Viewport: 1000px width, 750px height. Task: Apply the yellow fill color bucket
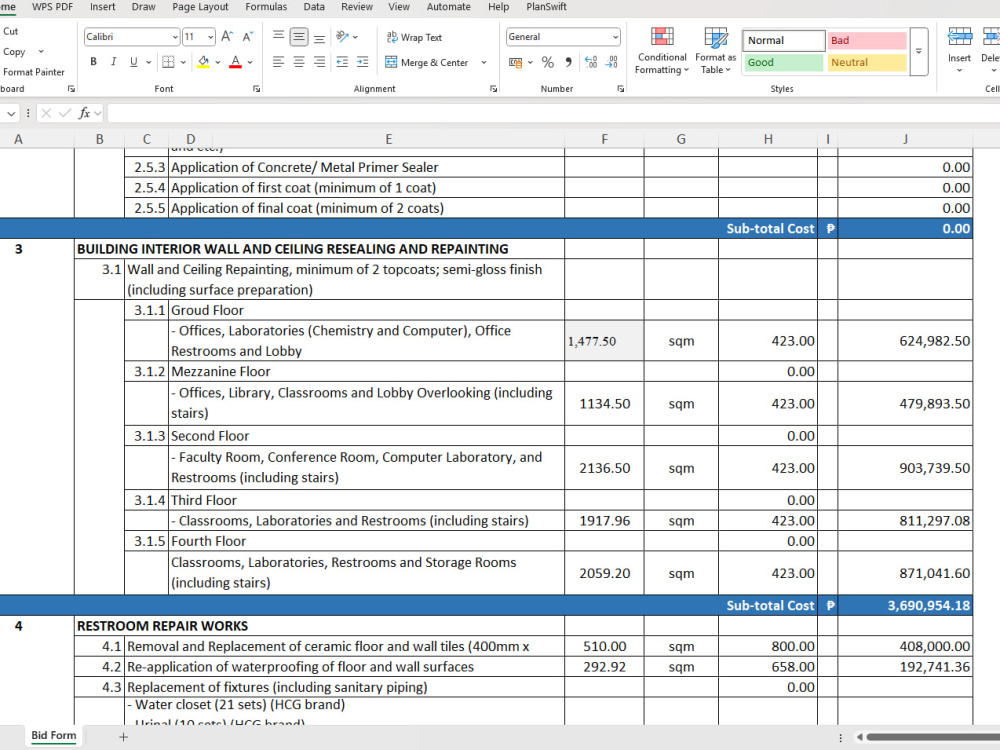click(x=203, y=62)
